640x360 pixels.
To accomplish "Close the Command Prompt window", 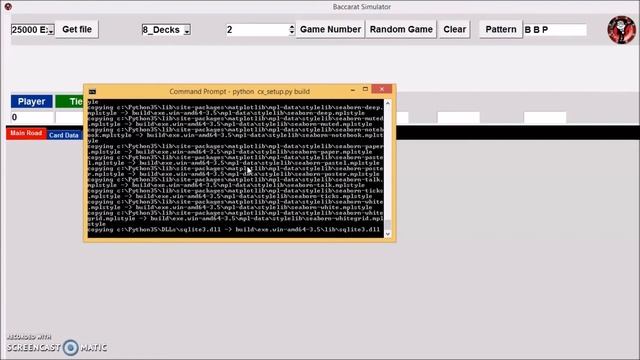I will (382, 89).
